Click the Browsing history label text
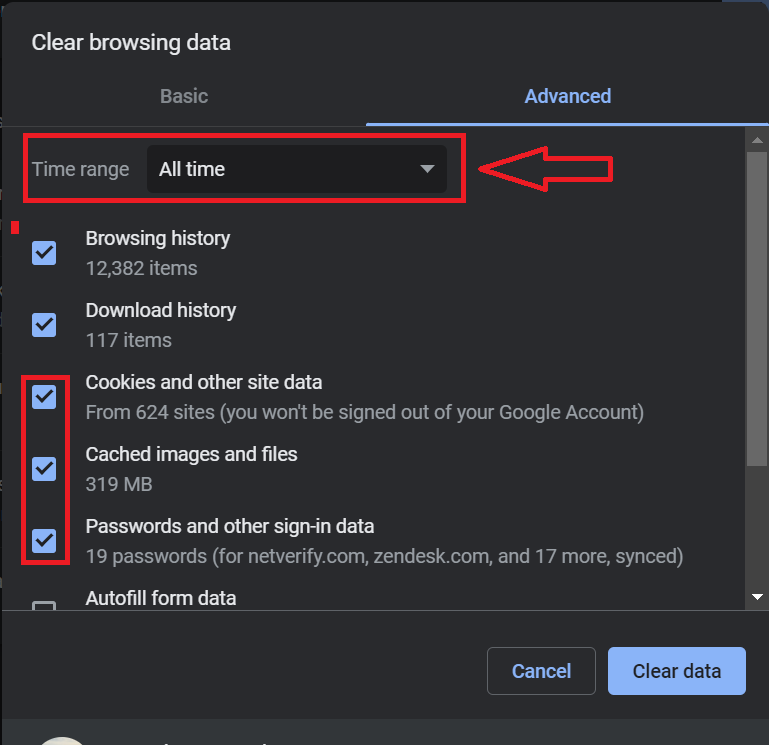This screenshot has height=745, width=769. point(158,238)
